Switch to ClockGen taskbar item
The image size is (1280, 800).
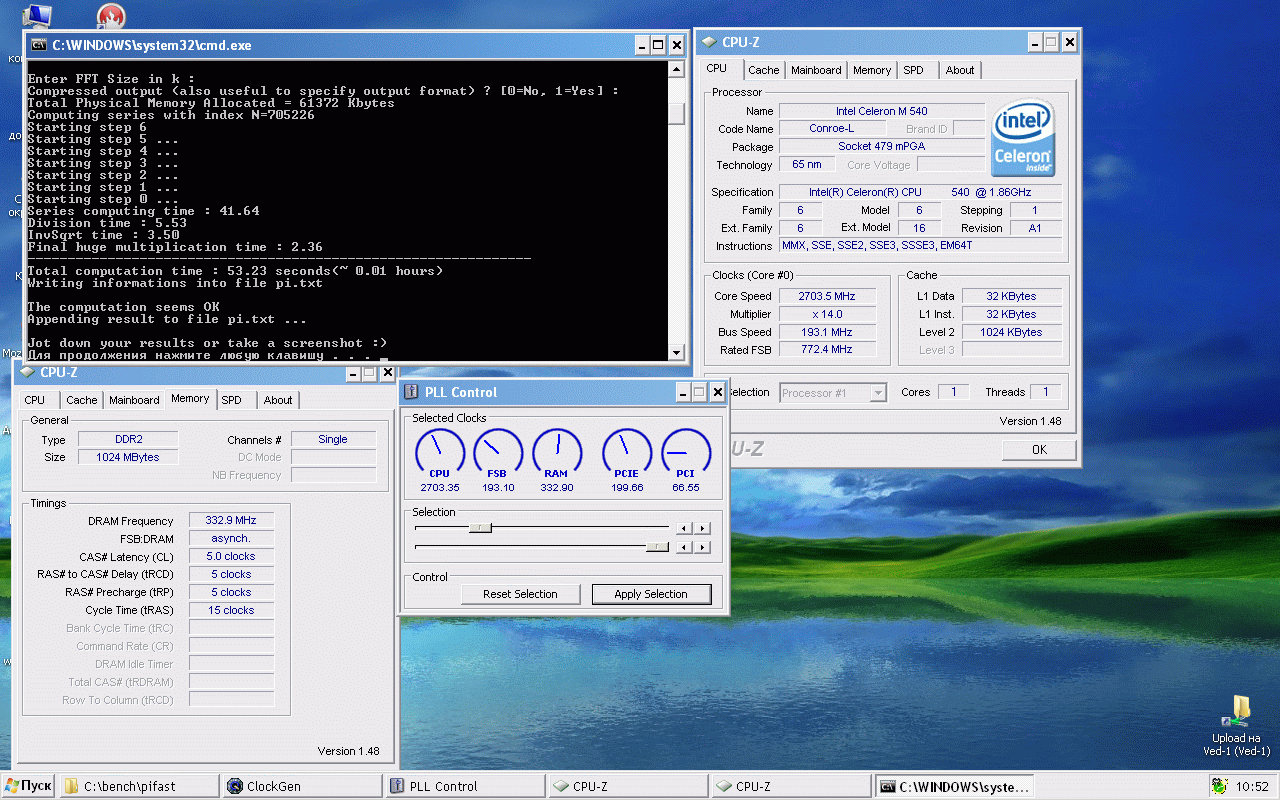tap(301, 786)
